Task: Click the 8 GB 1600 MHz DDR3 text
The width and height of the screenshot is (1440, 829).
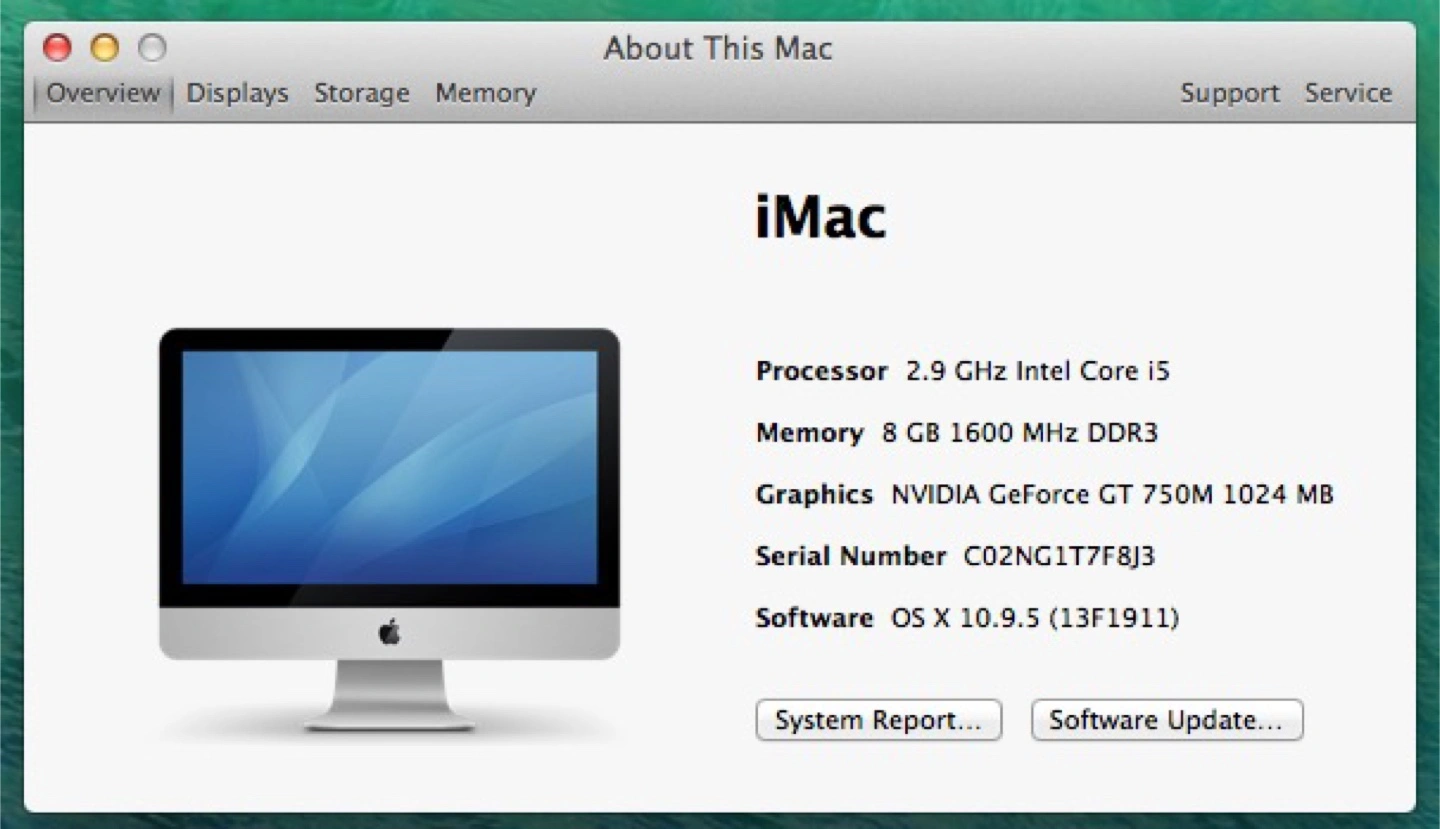Action: [1019, 433]
